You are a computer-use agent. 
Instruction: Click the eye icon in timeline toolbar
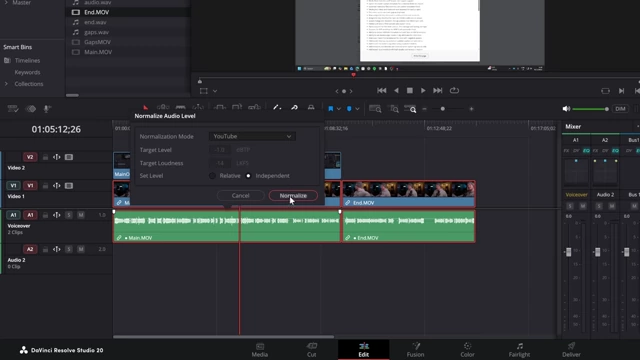tap(31, 109)
